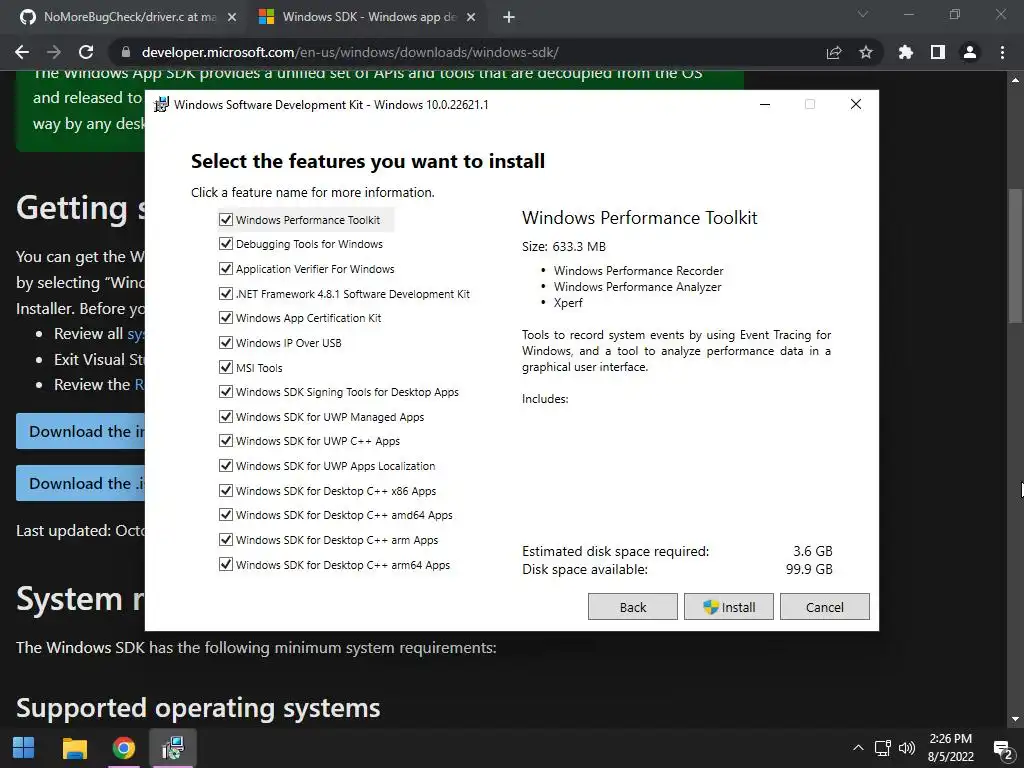Toggle Debugging Tools for Windows checkbox
This screenshot has width=1024, height=768.
pyautogui.click(x=226, y=244)
